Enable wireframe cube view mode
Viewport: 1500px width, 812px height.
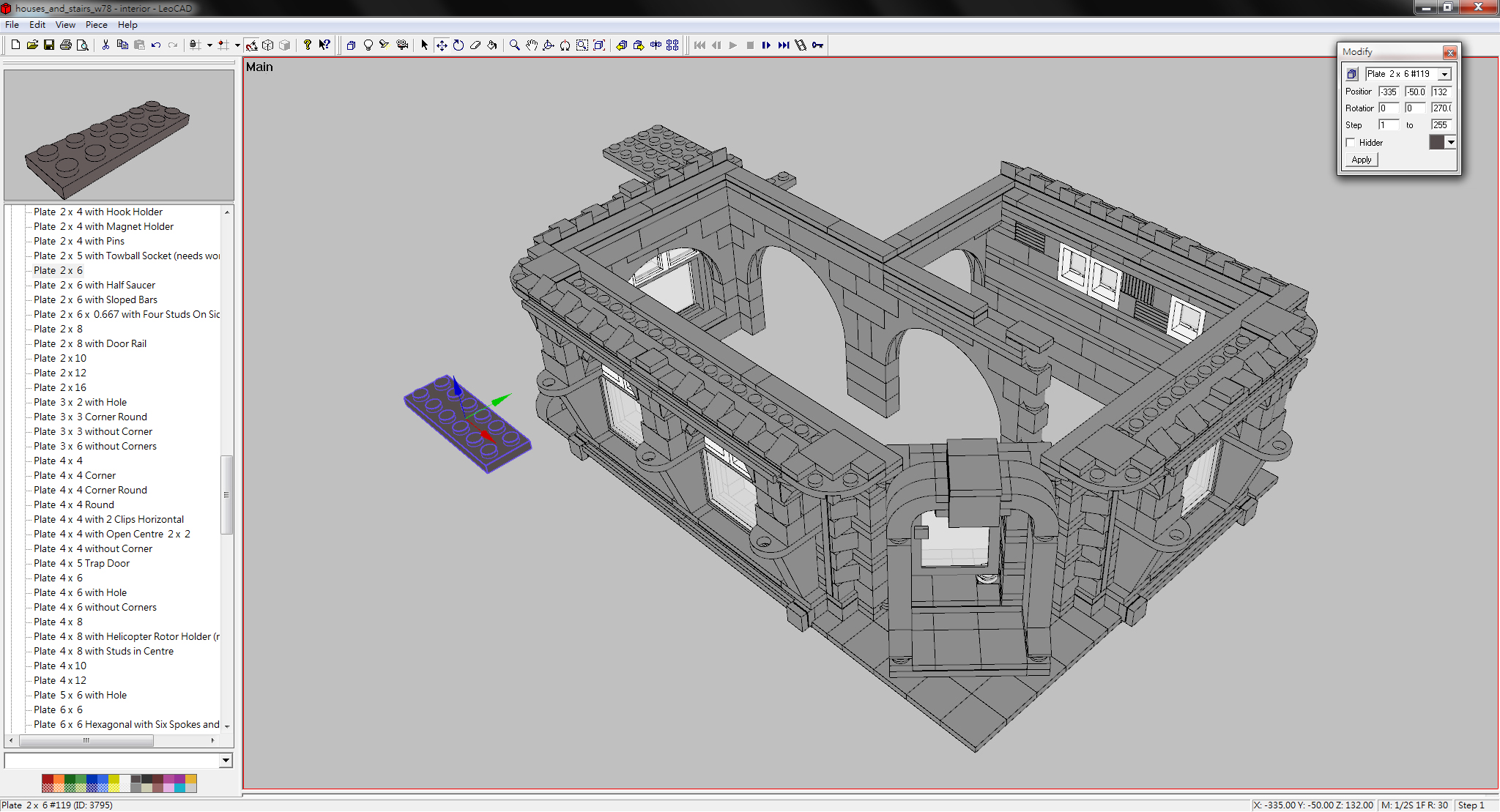(268, 45)
